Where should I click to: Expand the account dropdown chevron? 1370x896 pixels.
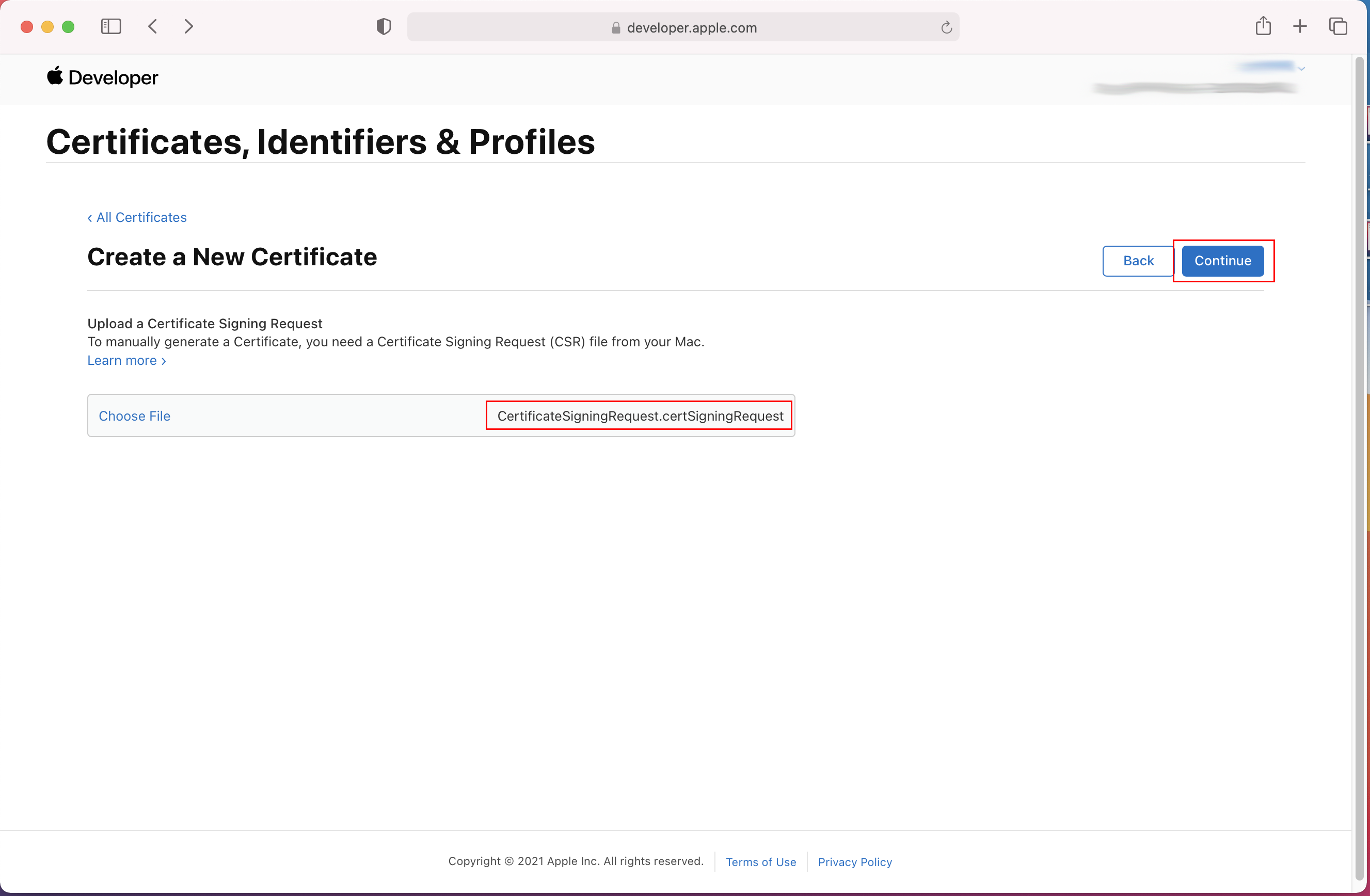(x=1301, y=69)
